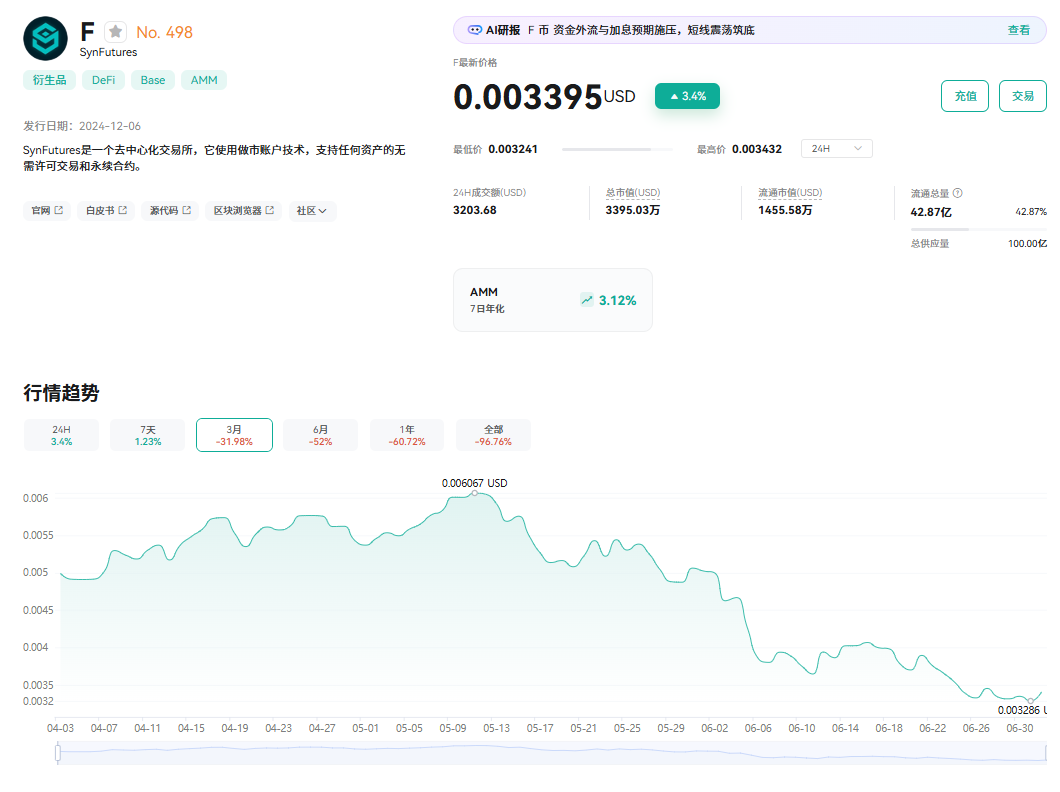Click the 行情趋势 section heading
This screenshot has width=1060, height=792.
coord(61,393)
